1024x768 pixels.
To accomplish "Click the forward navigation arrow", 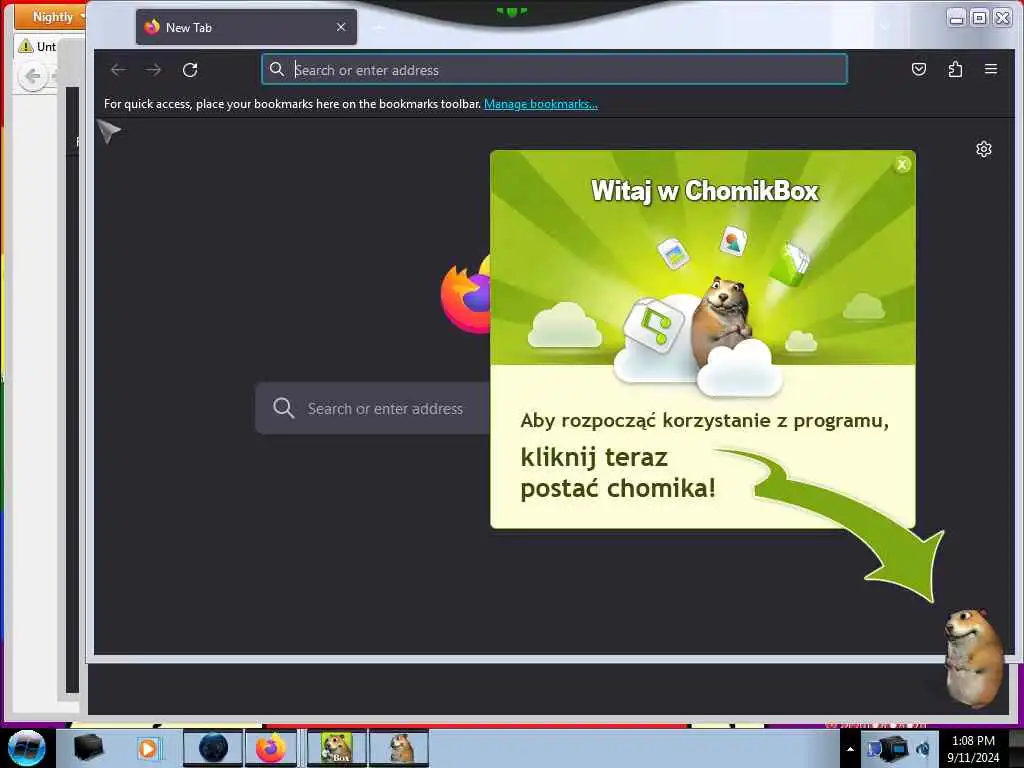I will pos(153,70).
